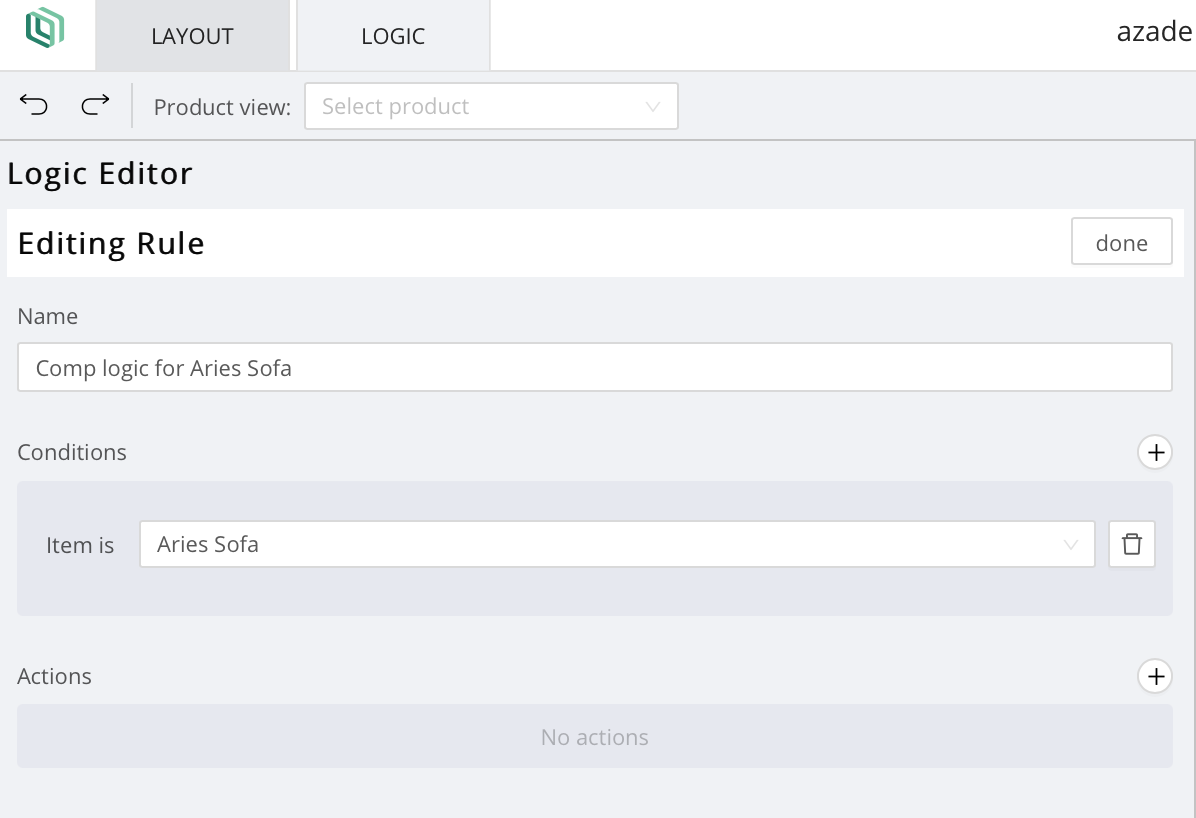1196x818 pixels.
Task: Redo the last undone change
Action: click(95, 105)
